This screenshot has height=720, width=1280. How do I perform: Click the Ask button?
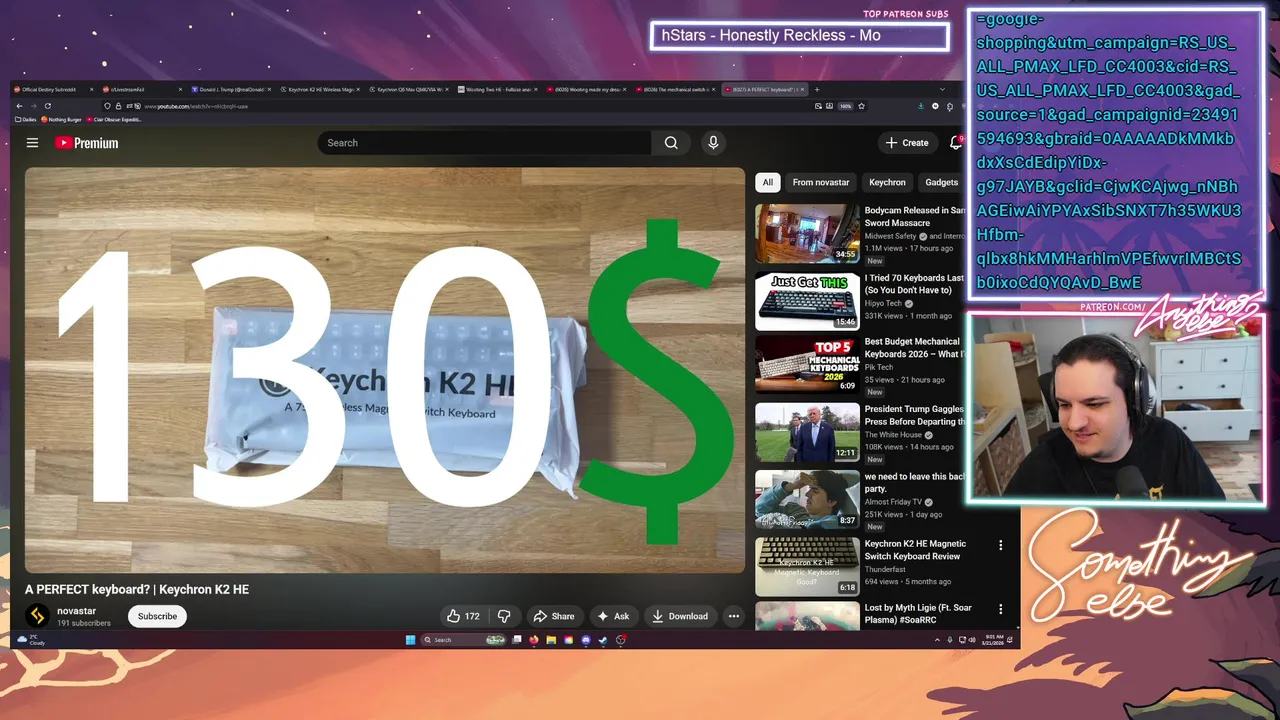tap(613, 616)
